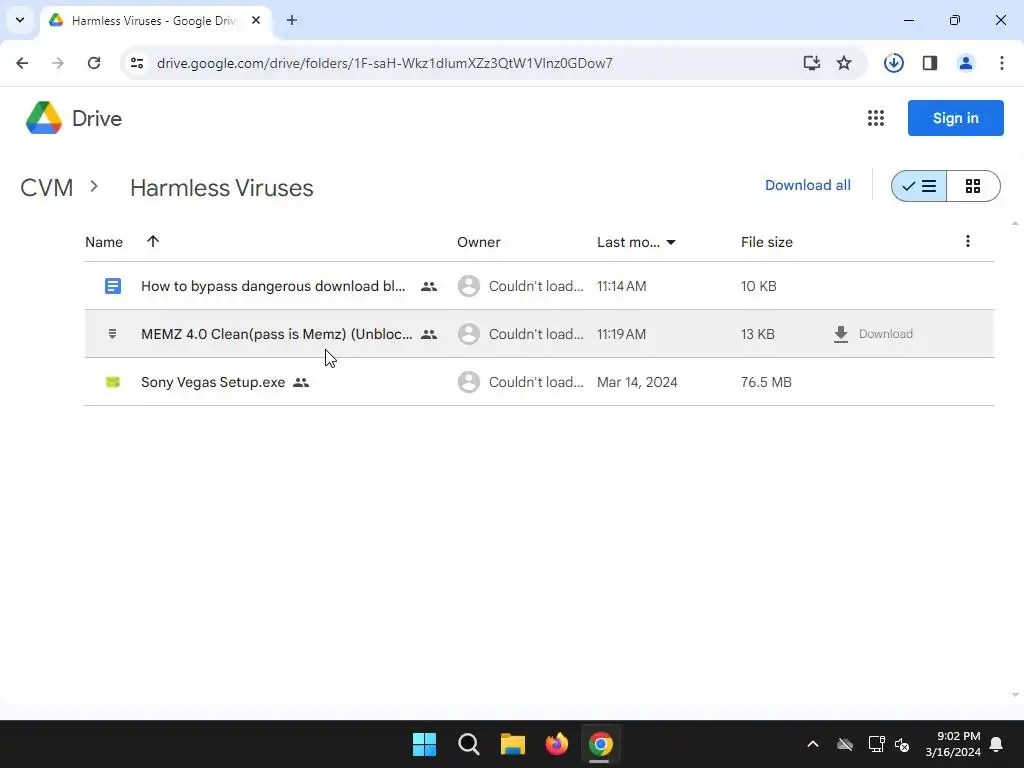Click the Owner column header
Viewport: 1024px width, 768px height.
[x=479, y=242]
